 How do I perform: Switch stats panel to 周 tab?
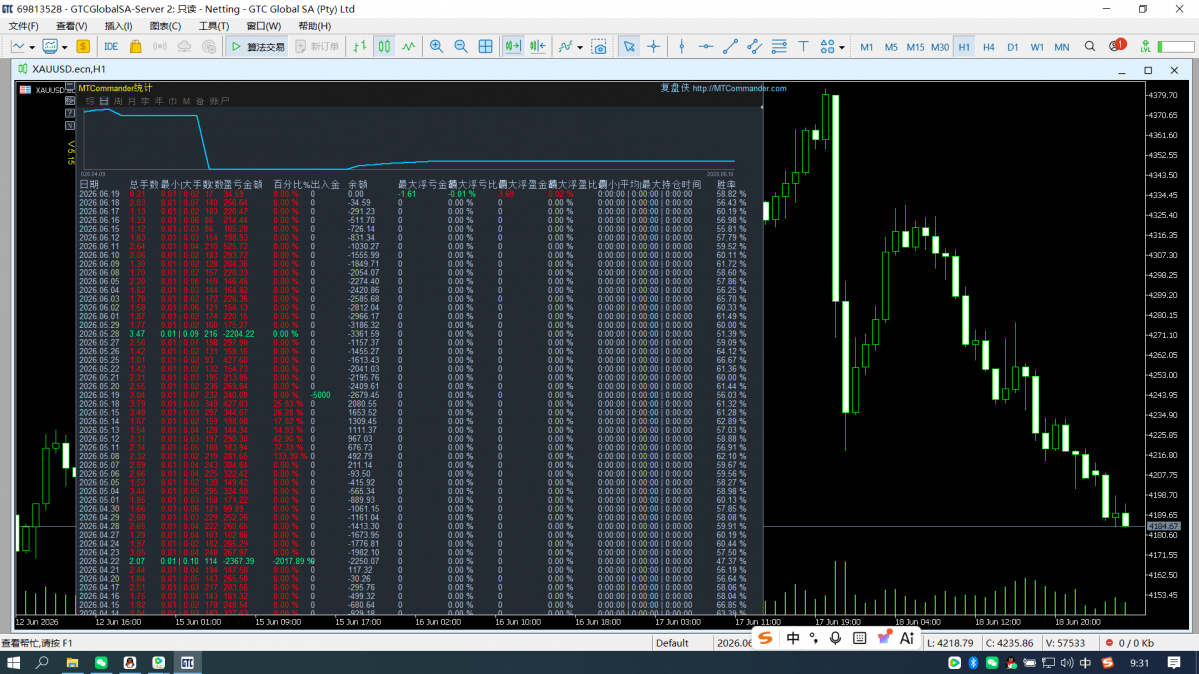(118, 101)
